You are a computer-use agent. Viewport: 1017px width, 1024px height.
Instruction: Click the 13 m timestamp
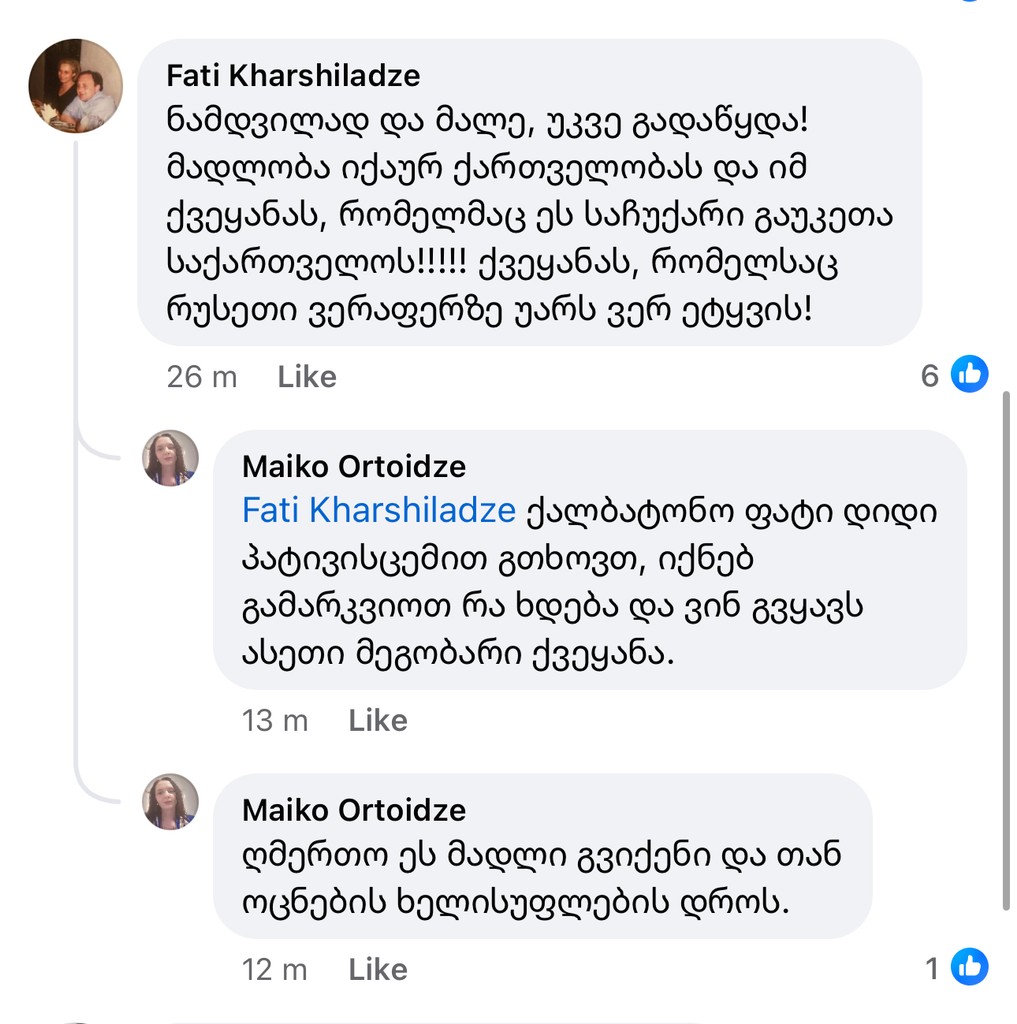coord(274,721)
